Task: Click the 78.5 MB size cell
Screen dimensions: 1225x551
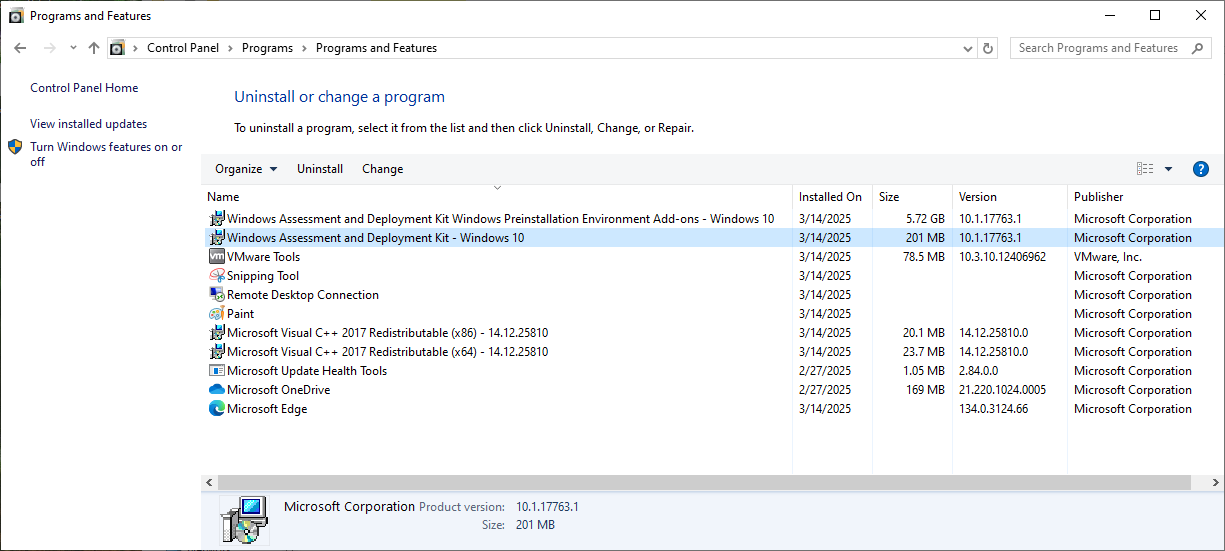Action: pyautogui.click(x=924, y=257)
